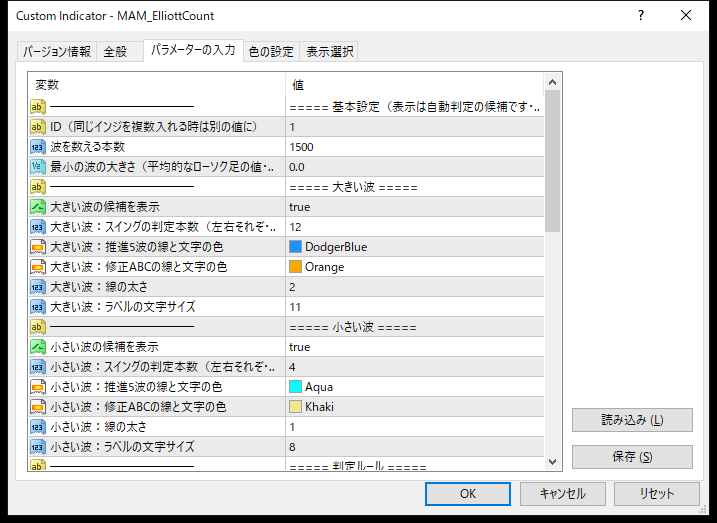Click the color icon beside 大きい波：修正ABCの線と文字の色
The image size is (717, 523).
point(38,267)
